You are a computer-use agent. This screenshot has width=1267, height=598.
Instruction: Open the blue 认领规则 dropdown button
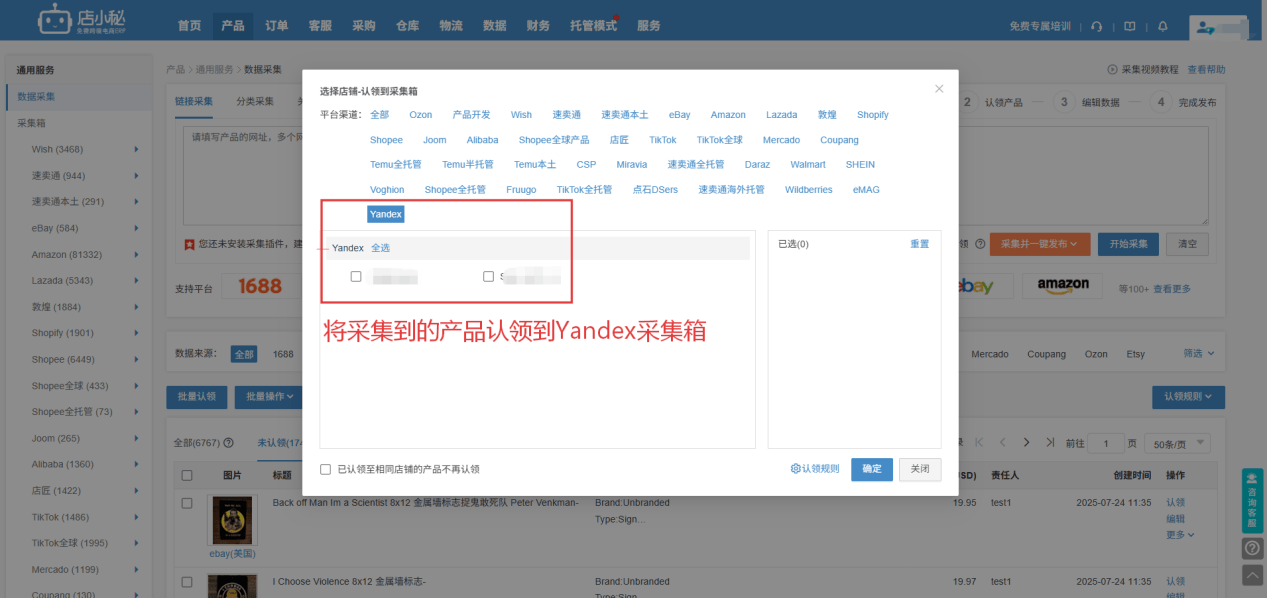coord(1188,397)
